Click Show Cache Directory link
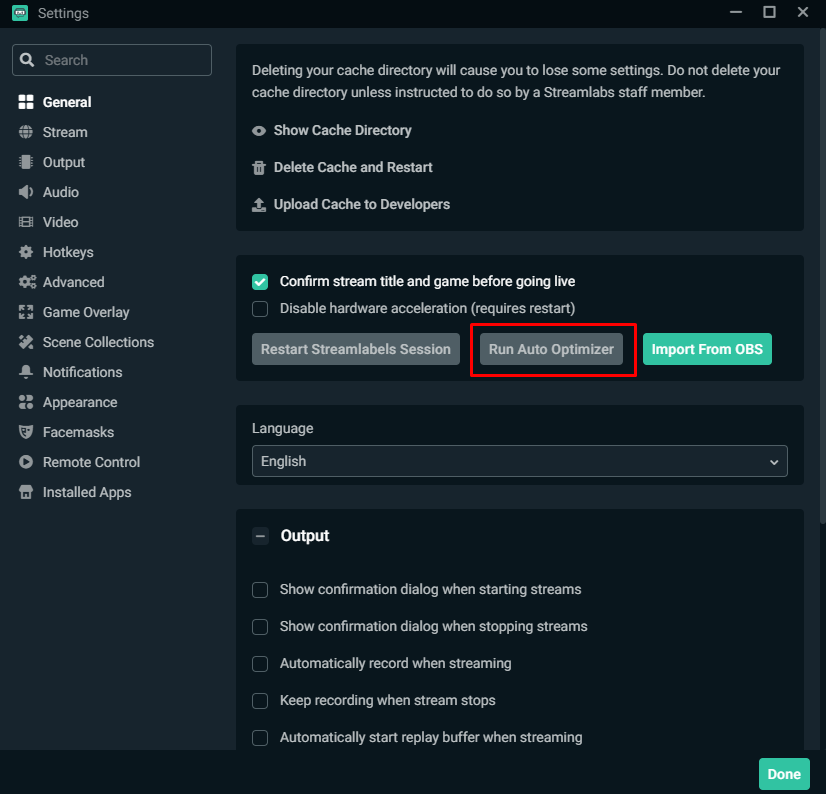This screenshot has height=794, width=826. pos(342,131)
